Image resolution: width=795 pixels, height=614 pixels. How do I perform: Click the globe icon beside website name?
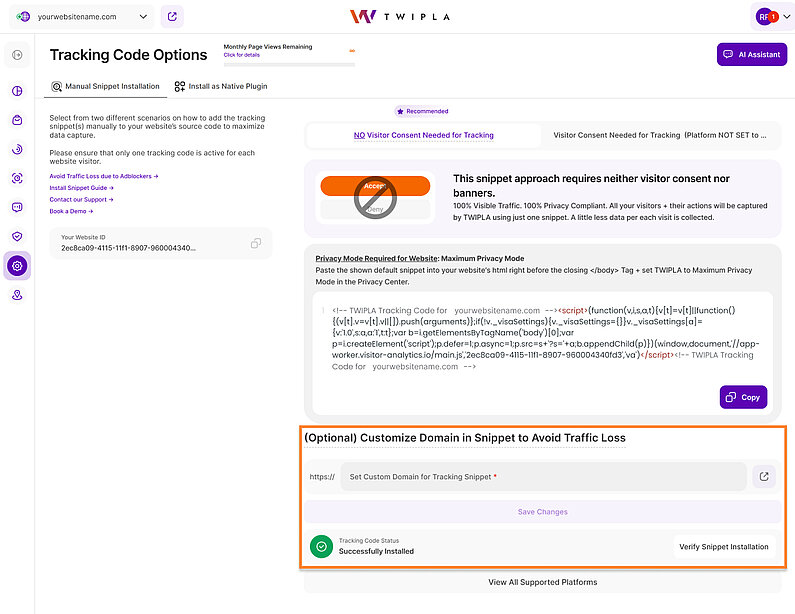tap(23, 17)
